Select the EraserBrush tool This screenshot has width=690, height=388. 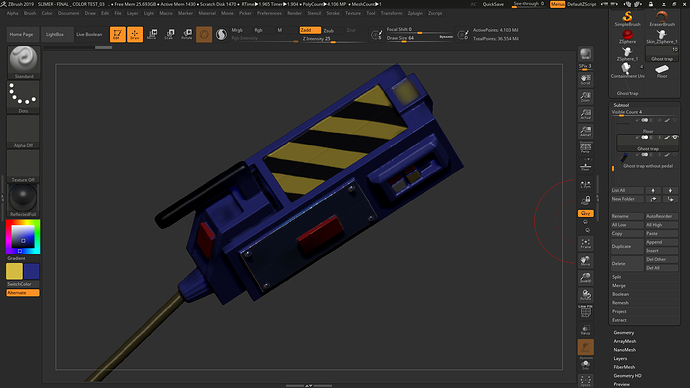click(662, 19)
